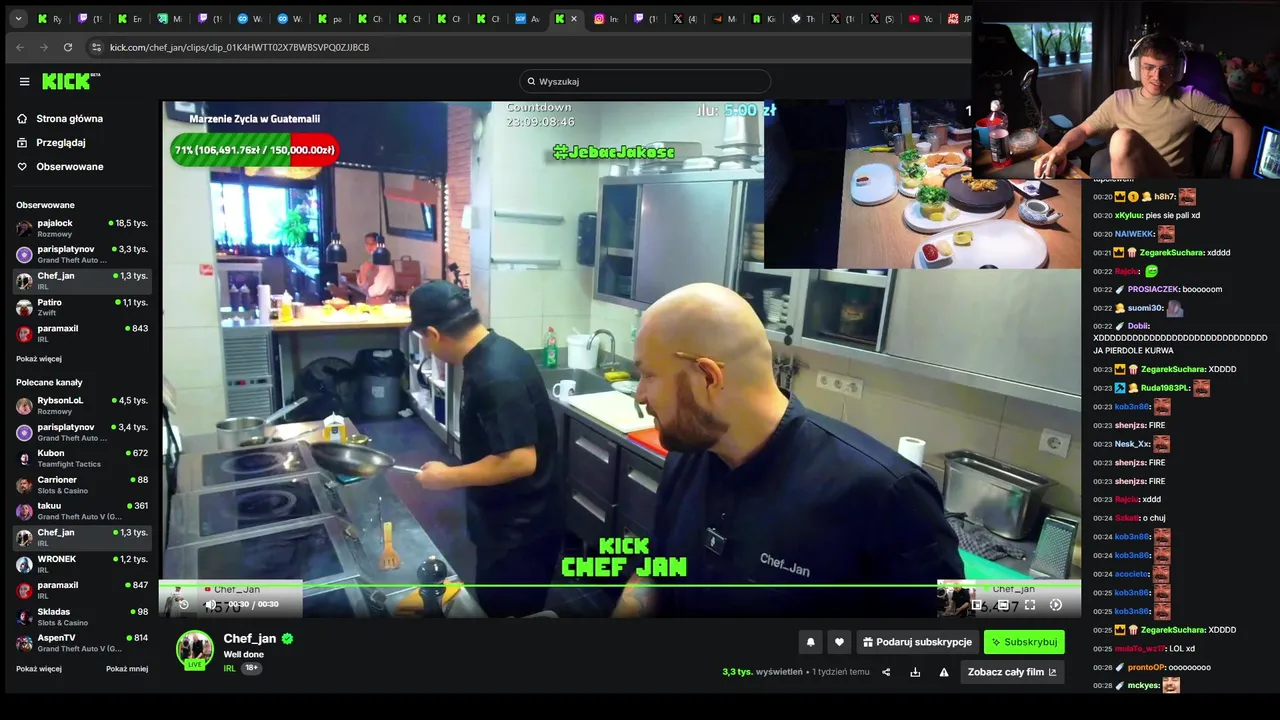Screen dimensions: 1280x720
Task: Click the Chef_jan live avatar below the video
Action: point(195,650)
